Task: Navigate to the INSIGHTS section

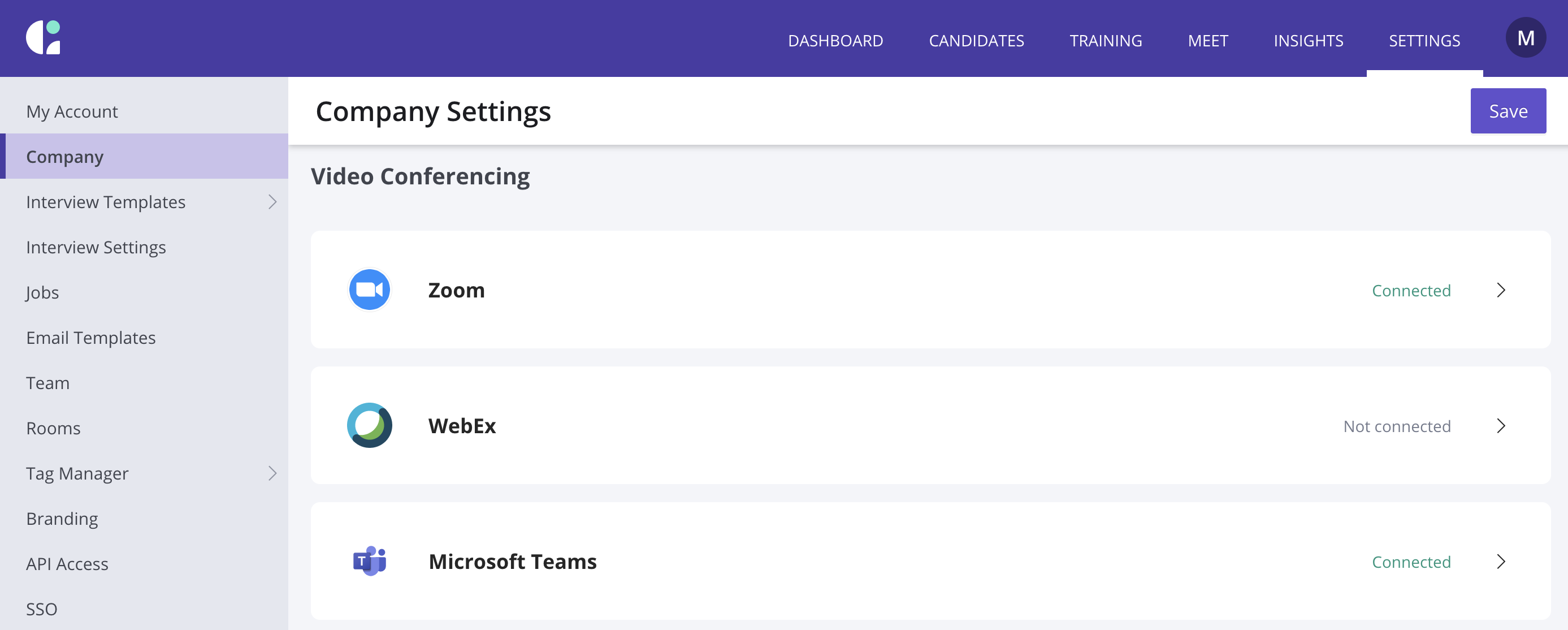Action: click(x=1307, y=40)
